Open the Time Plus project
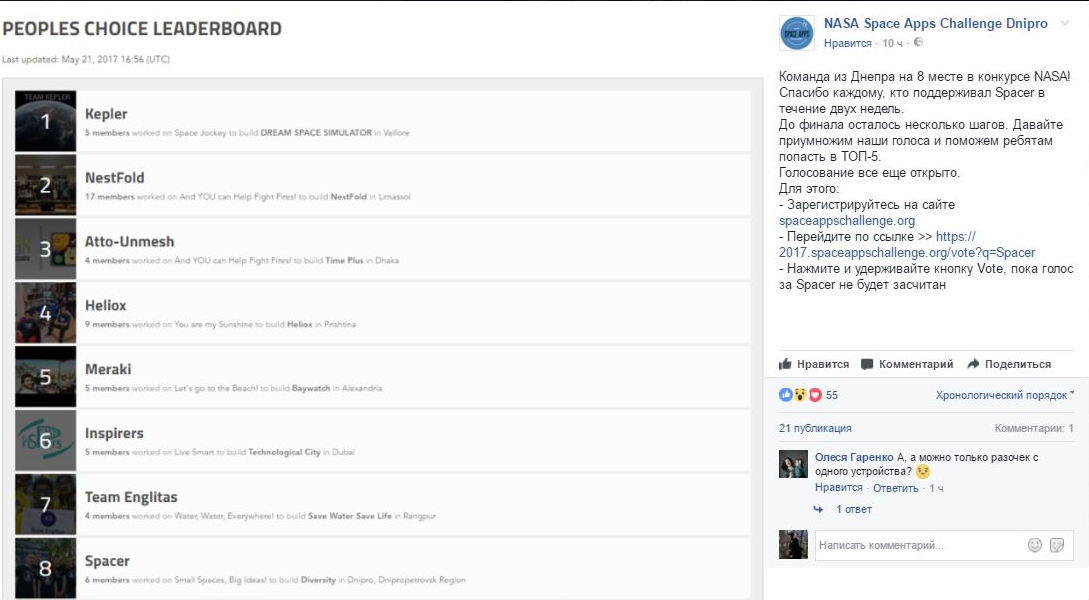 (x=344, y=260)
